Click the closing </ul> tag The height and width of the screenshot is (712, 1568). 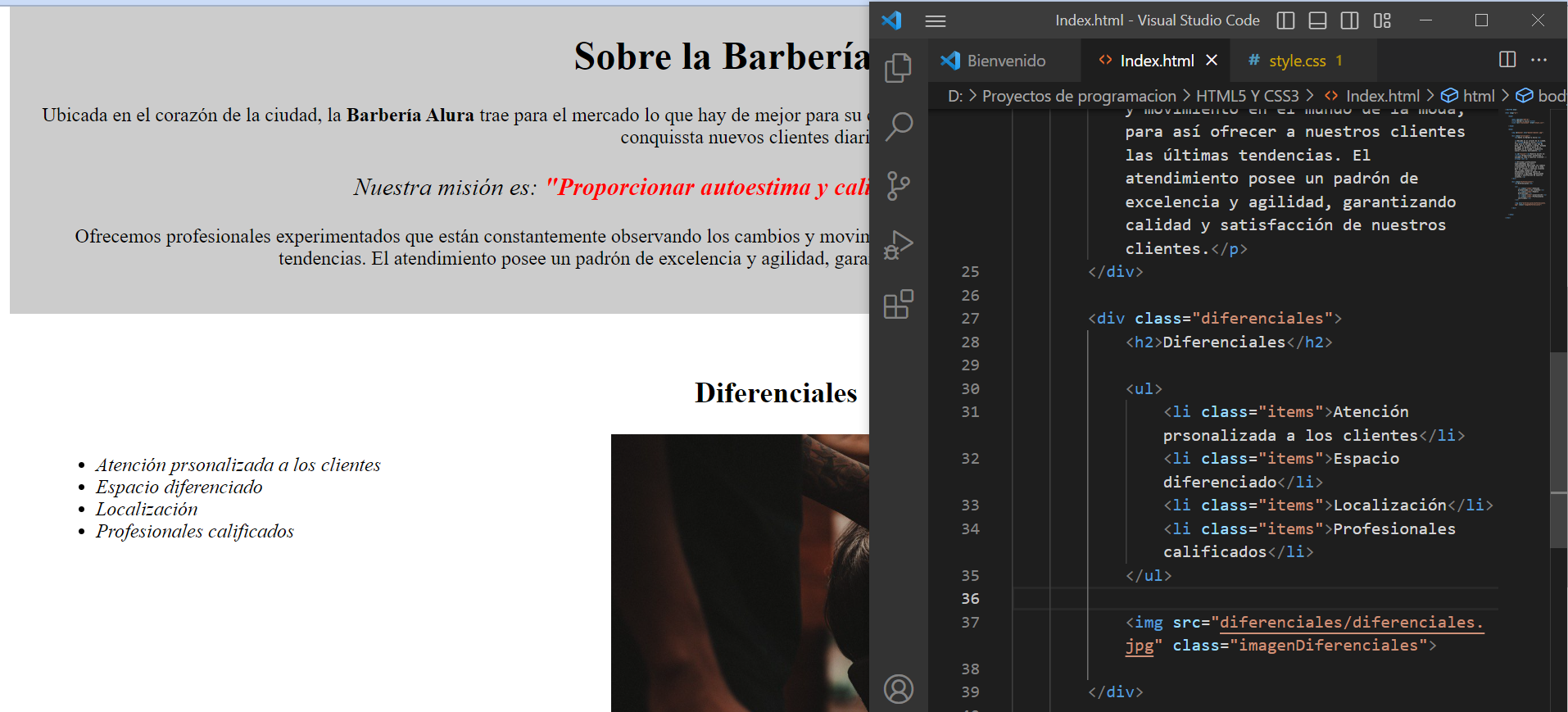(x=1149, y=575)
